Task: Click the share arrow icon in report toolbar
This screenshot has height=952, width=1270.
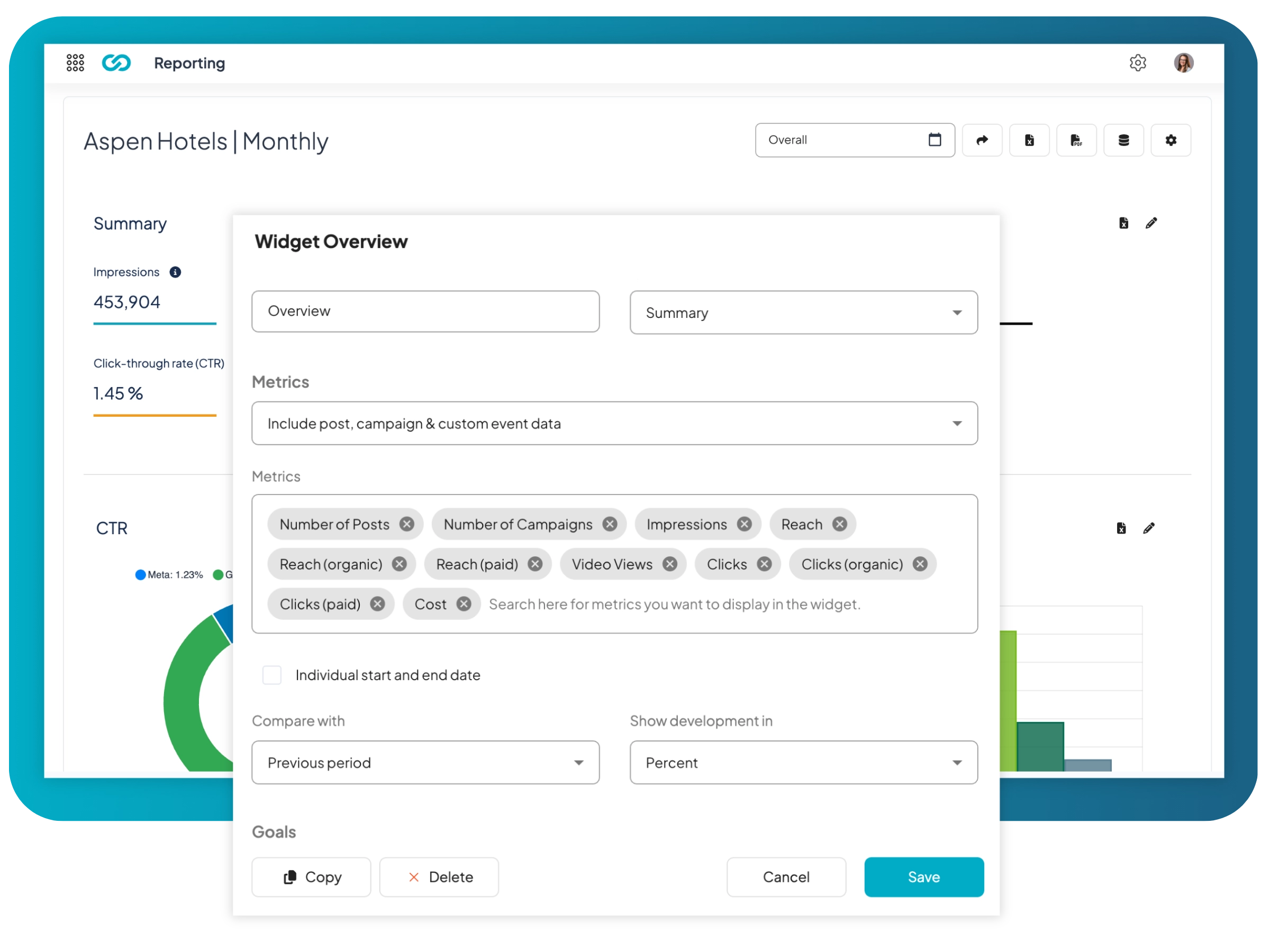Action: click(x=982, y=140)
